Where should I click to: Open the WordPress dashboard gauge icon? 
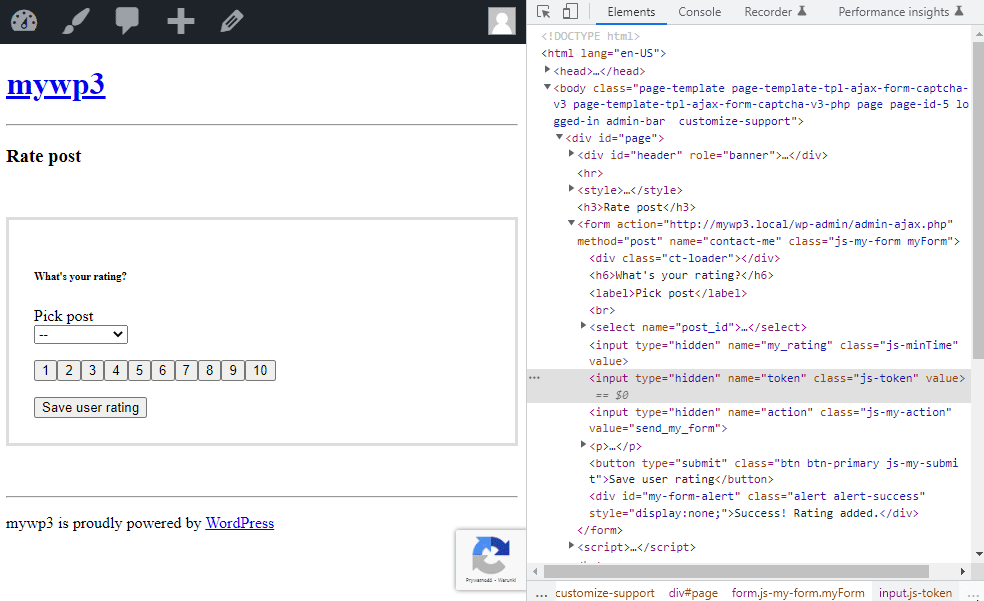pyautogui.click(x=24, y=21)
